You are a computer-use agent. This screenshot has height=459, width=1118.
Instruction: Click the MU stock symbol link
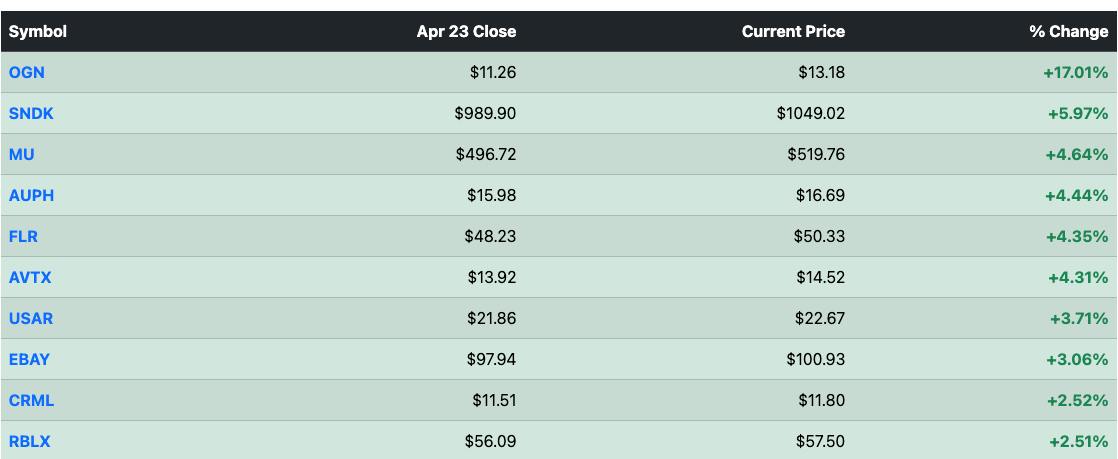coord(22,154)
